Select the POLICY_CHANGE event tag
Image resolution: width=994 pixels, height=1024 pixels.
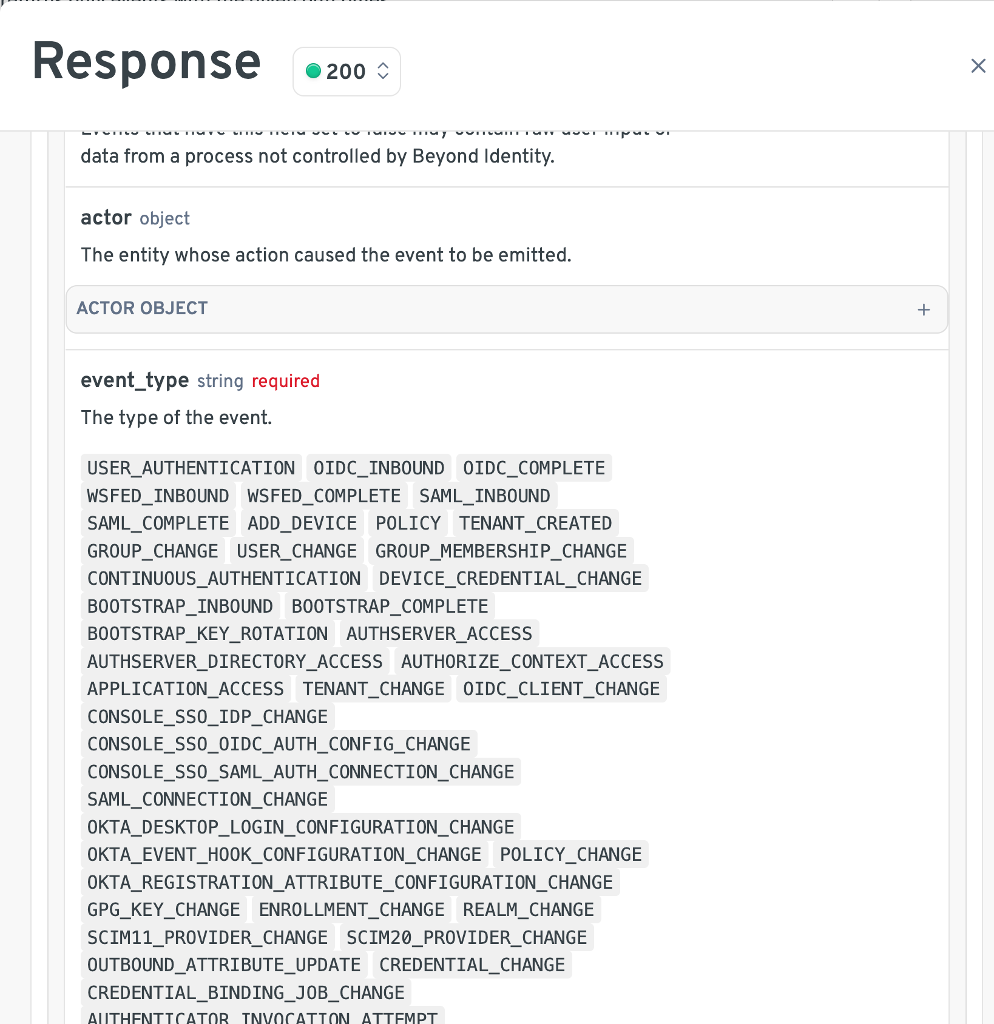(x=571, y=854)
